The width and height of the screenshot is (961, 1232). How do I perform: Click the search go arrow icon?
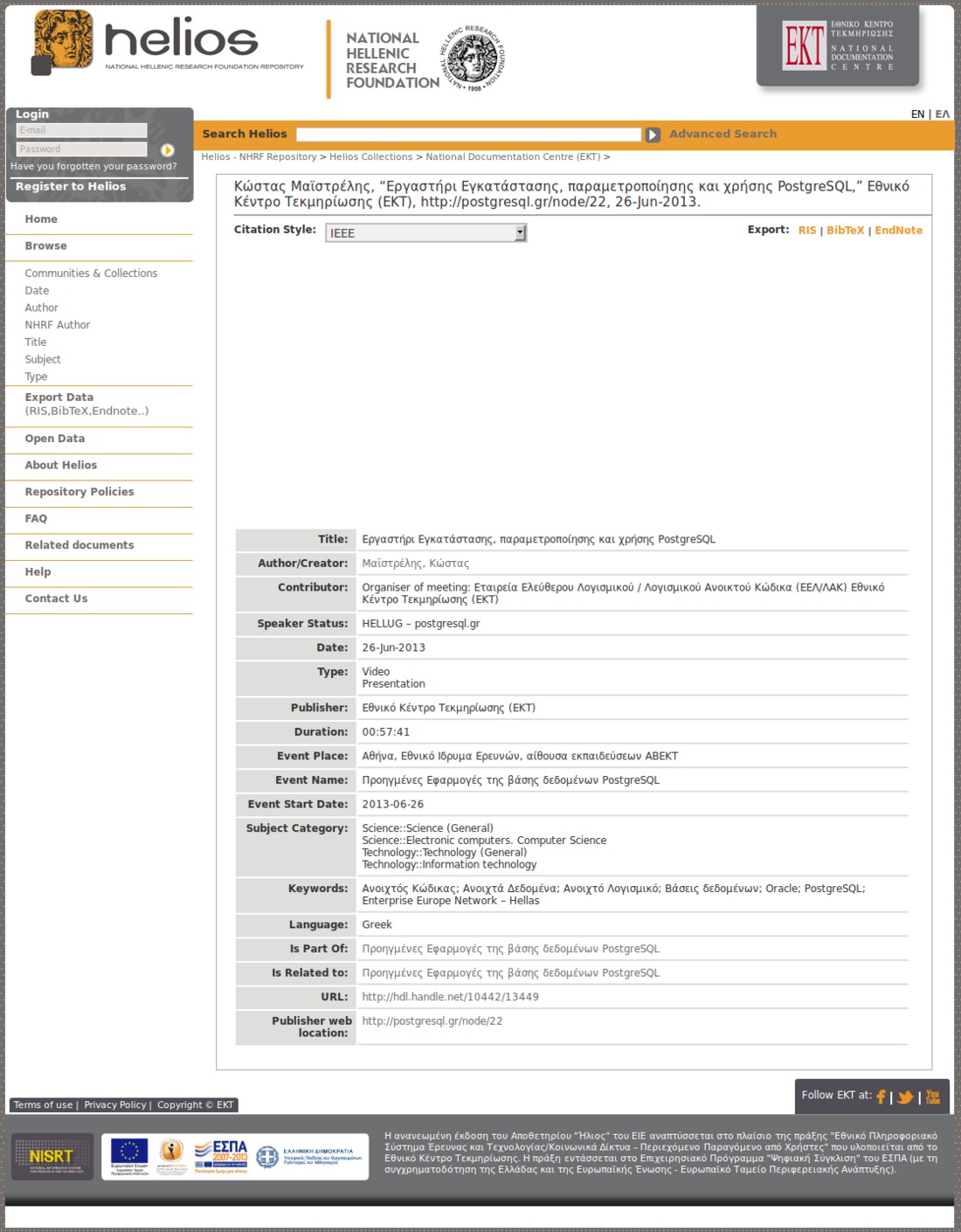coord(653,135)
